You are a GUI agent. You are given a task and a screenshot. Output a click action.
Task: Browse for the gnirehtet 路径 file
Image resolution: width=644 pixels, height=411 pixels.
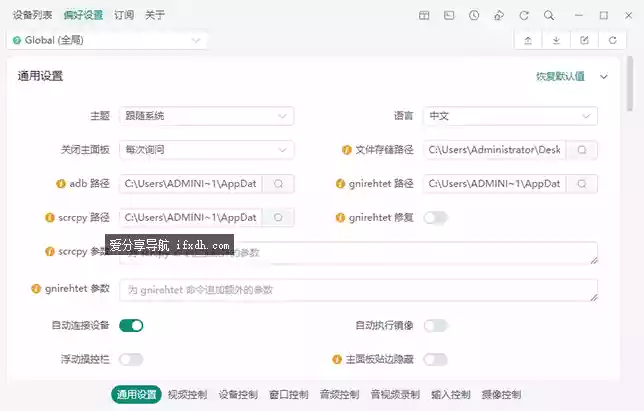coord(582,184)
